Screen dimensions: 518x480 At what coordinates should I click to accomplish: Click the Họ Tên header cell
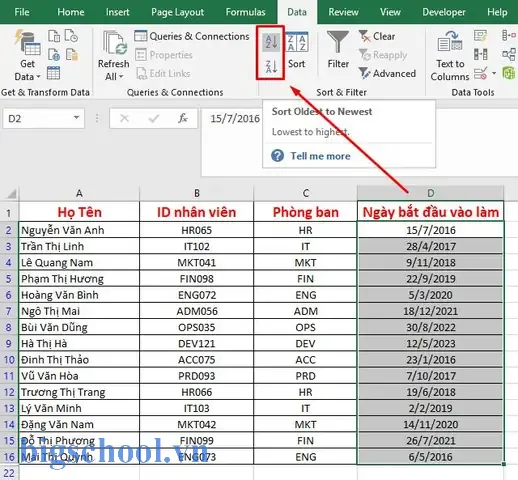pyautogui.click(x=79, y=212)
